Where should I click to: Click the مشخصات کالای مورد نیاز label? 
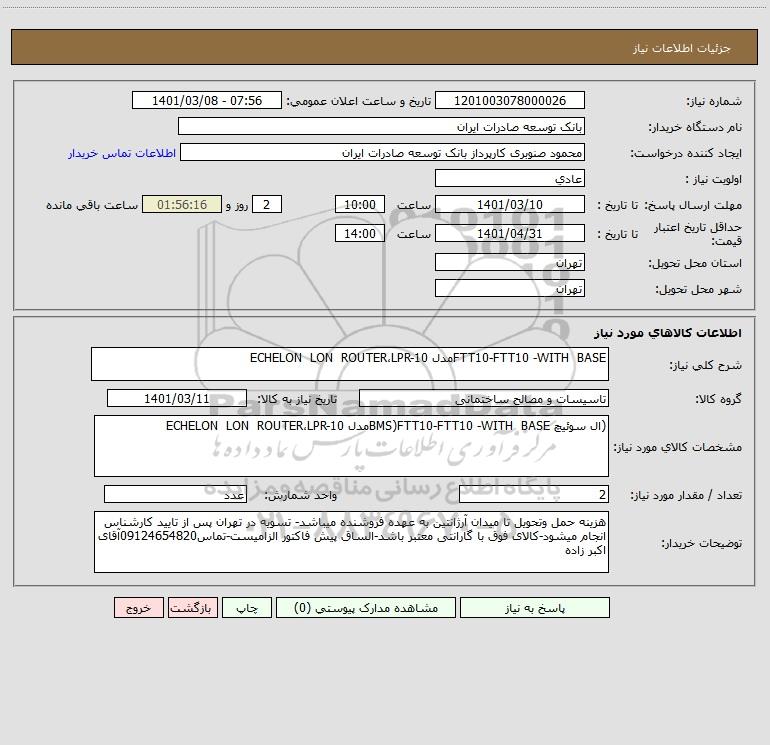(678, 447)
